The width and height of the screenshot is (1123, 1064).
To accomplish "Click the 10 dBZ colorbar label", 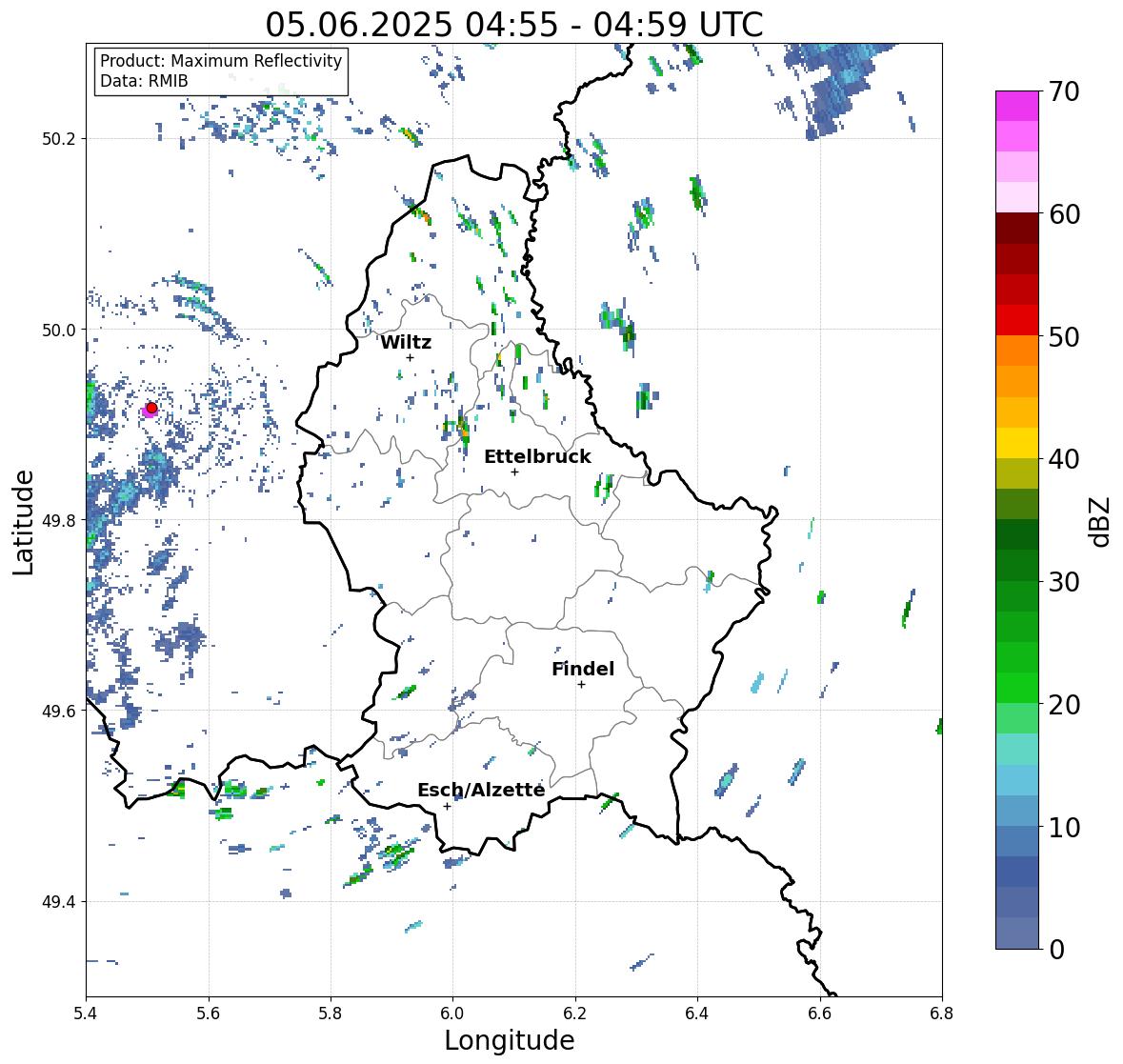I will tap(1064, 827).
